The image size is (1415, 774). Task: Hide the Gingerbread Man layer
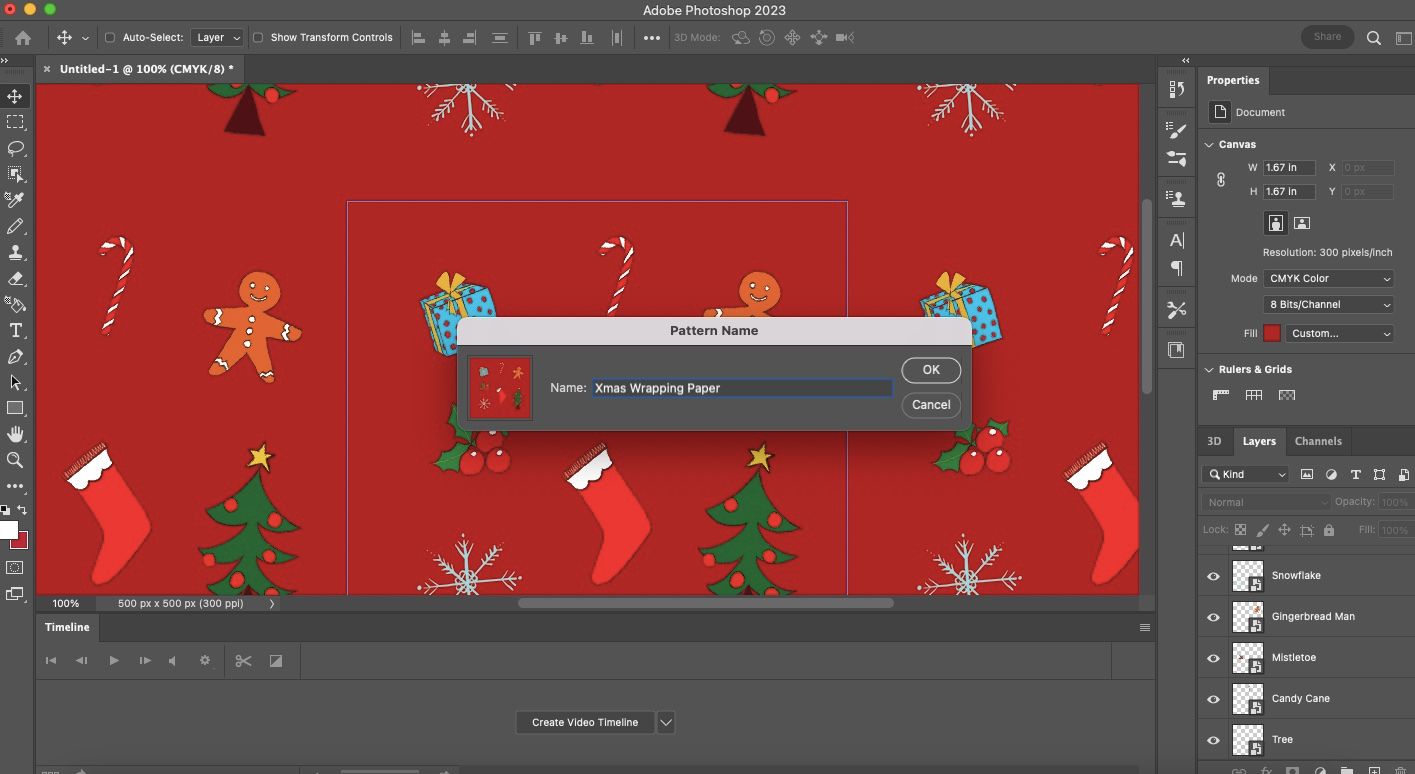1213,617
